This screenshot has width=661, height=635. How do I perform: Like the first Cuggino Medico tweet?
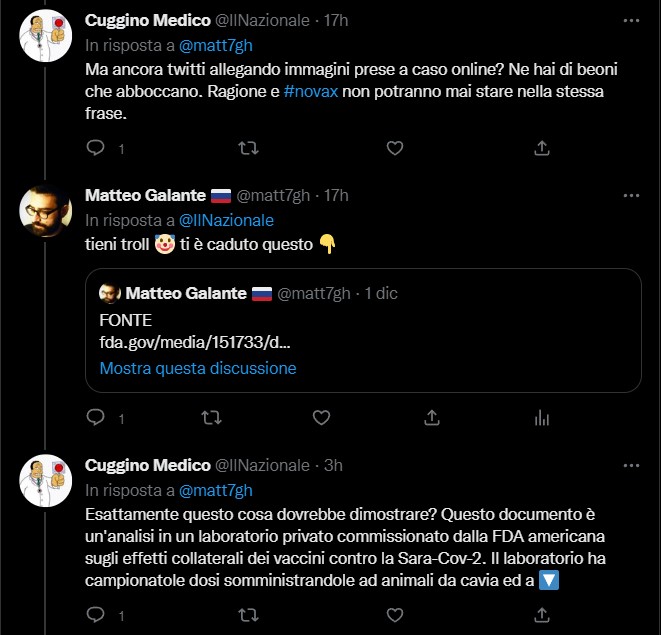[x=394, y=148]
